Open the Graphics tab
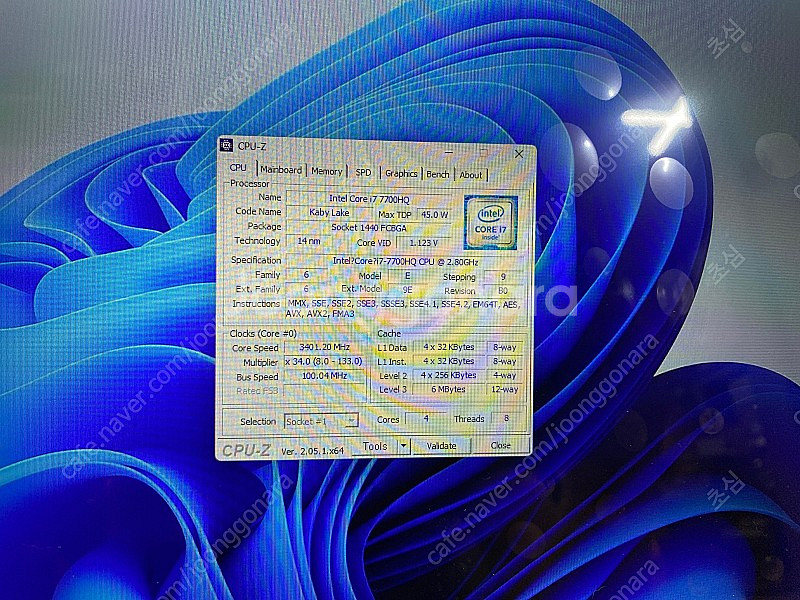The height and width of the screenshot is (600, 800). (401, 173)
